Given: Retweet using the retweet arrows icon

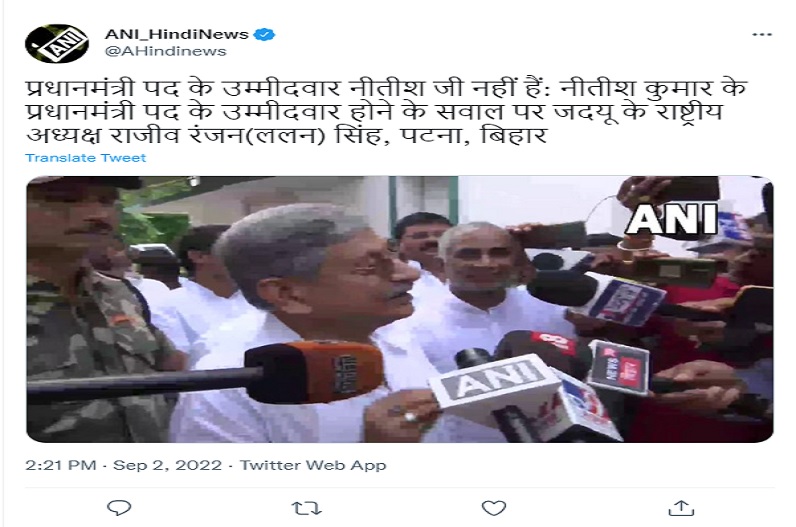Looking at the screenshot, I should tap(307, 508).
